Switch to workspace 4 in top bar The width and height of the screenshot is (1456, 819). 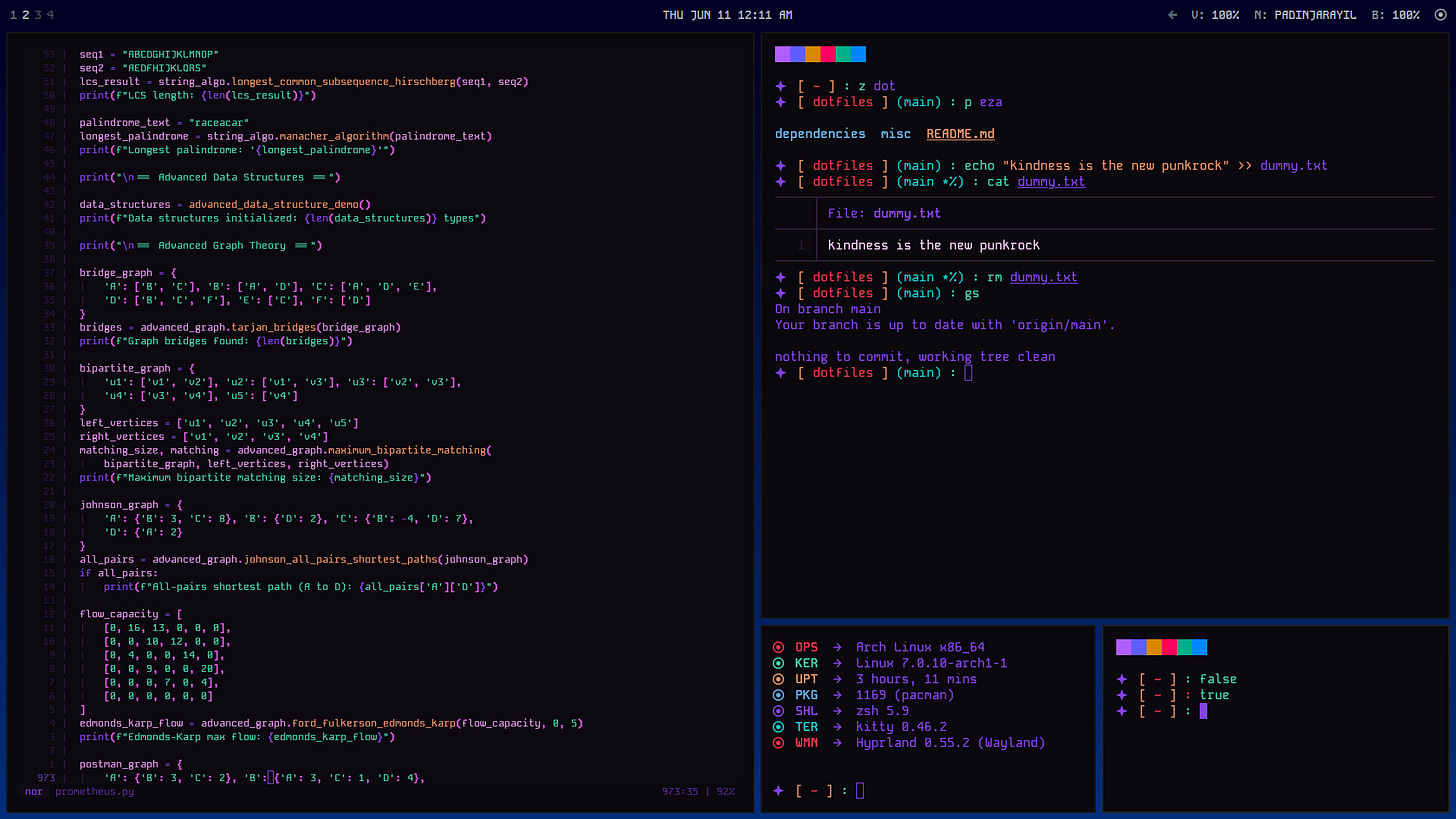[50, 15]
